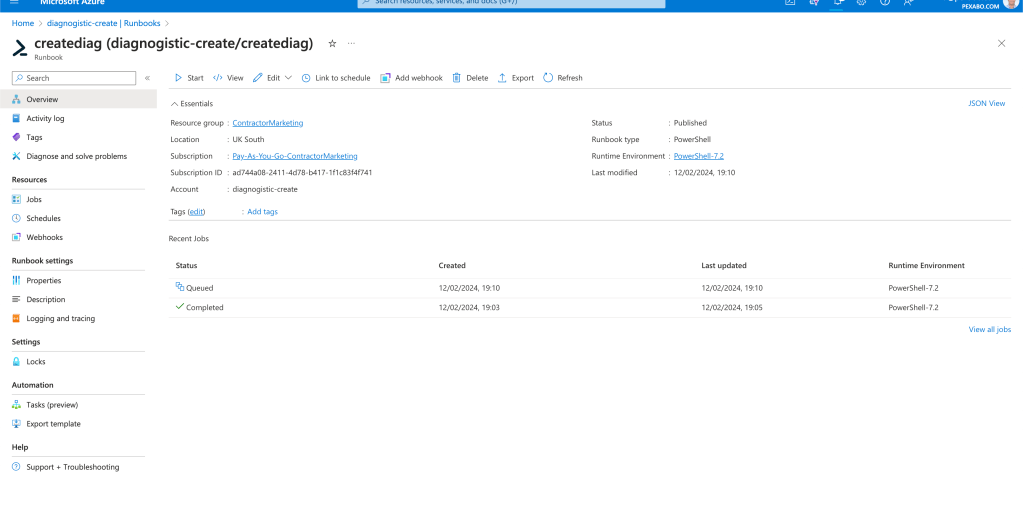Image resolution: width=1023 pixels, height=509 pixels.
Task: Click the sidebar Search field
Action: [74, 78]
